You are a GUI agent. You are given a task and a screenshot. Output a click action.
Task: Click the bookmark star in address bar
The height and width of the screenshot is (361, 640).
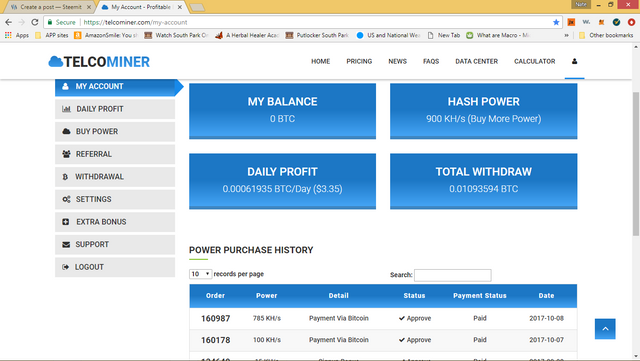point(556,22)
